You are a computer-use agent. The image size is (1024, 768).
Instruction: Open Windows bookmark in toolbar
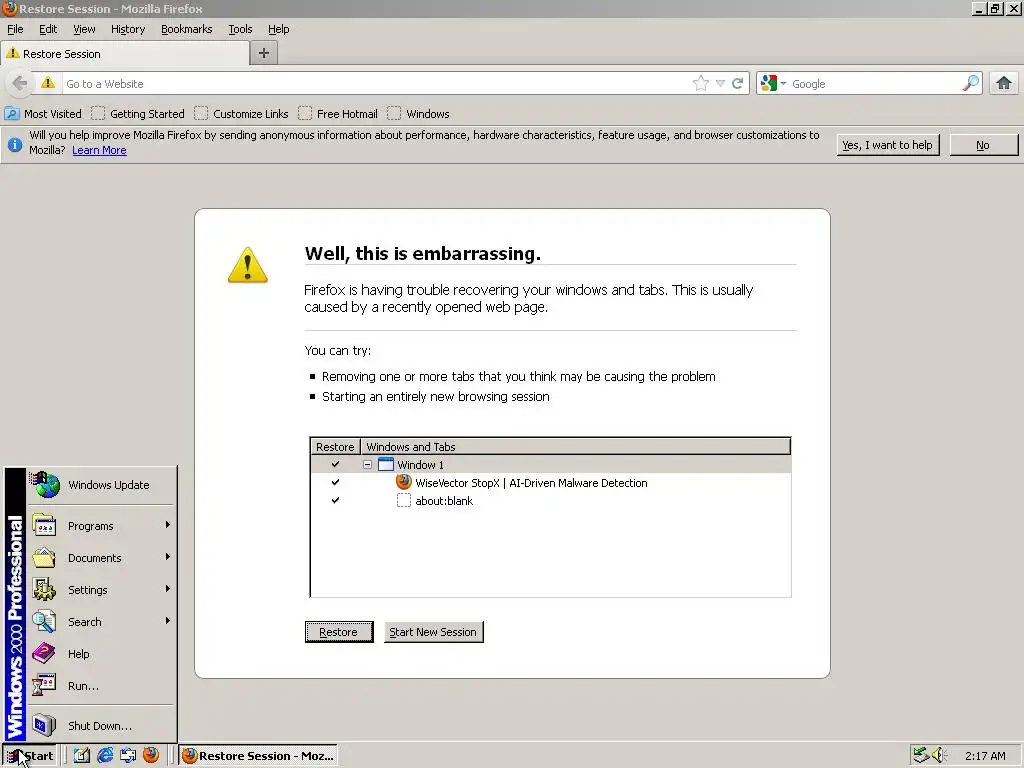419,114
